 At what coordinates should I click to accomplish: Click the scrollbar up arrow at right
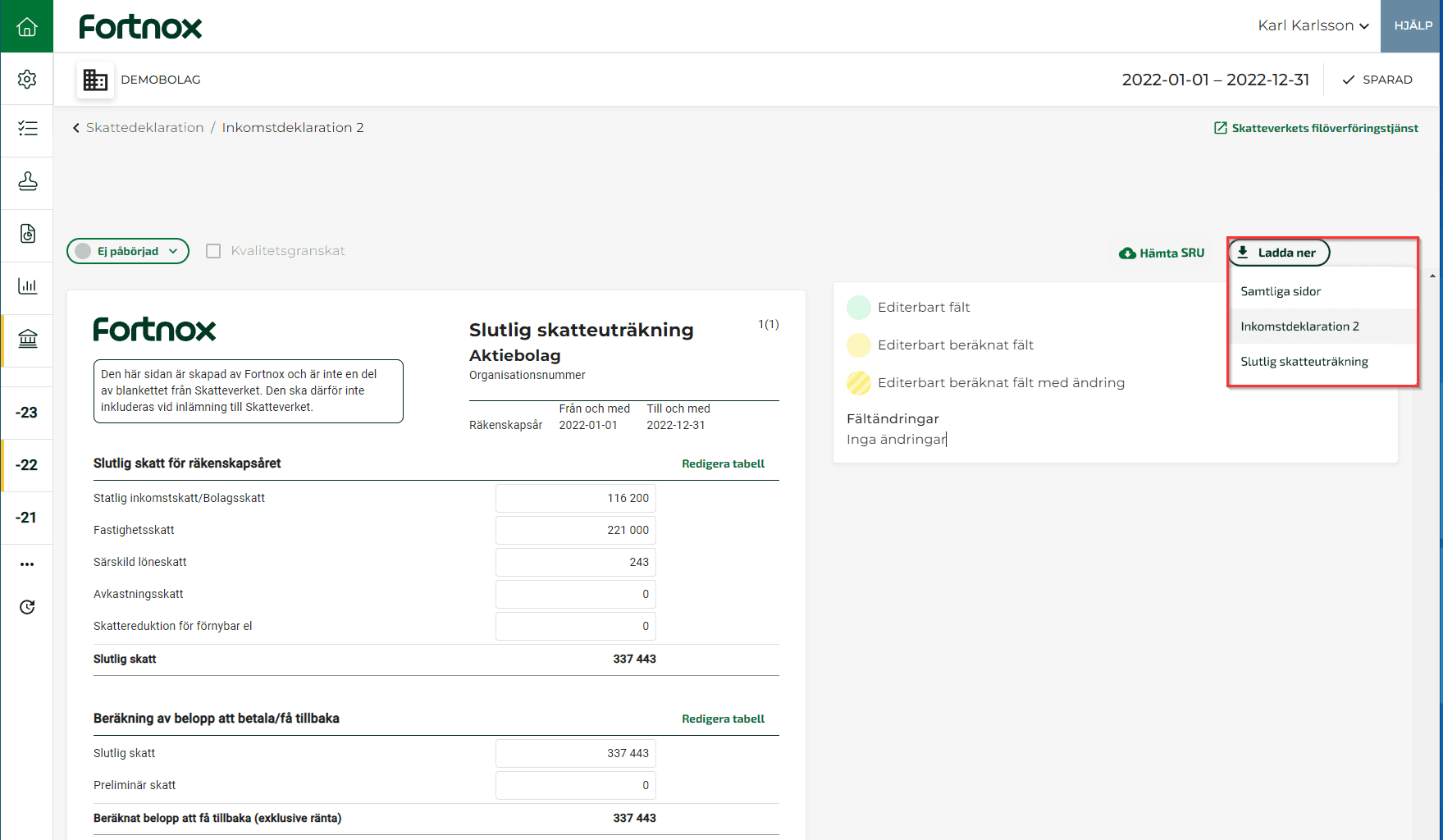click(1432, 276)
